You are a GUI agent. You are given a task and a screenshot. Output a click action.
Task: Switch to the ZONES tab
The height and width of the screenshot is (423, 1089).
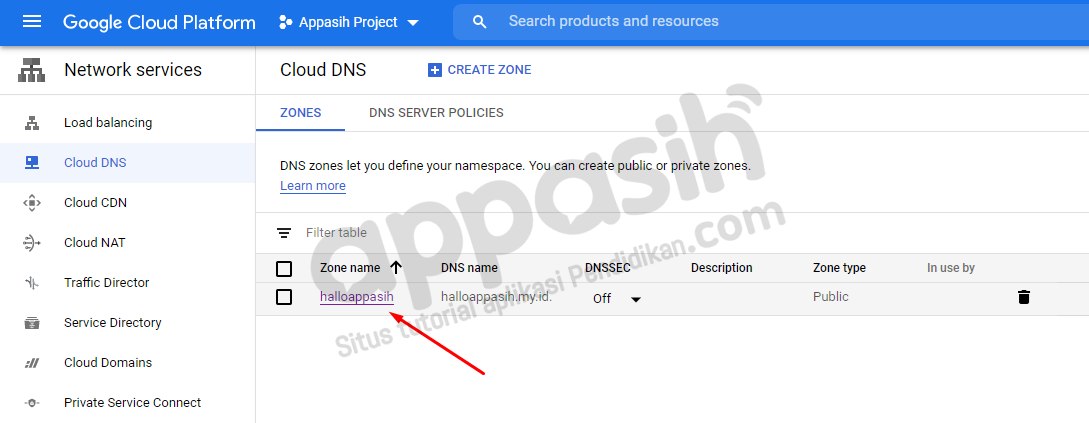pyautogui.click(x=300, y=113)
